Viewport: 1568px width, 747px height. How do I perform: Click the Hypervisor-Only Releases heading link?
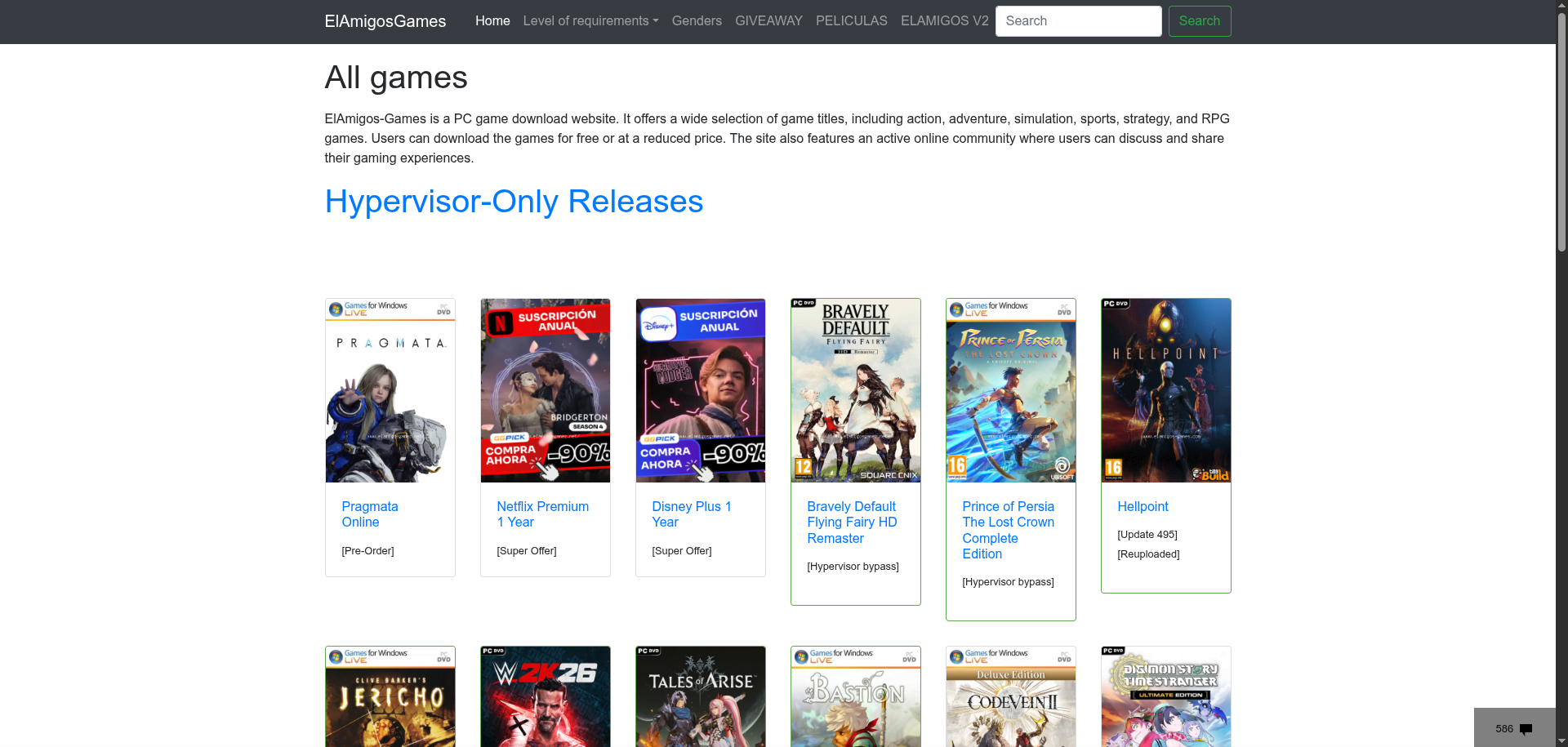click(514, 202)
